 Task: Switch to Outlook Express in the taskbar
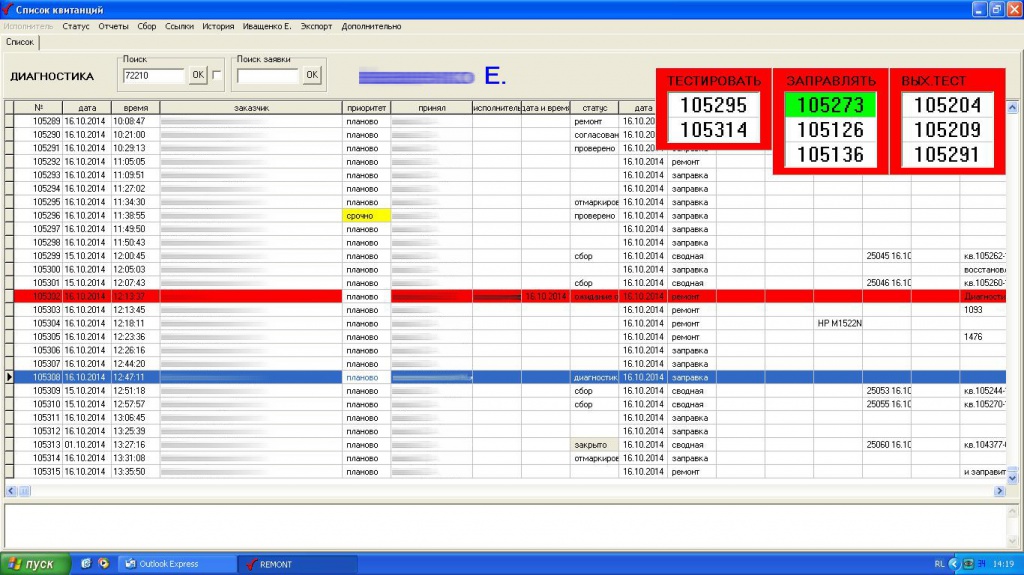pos(176,564)
